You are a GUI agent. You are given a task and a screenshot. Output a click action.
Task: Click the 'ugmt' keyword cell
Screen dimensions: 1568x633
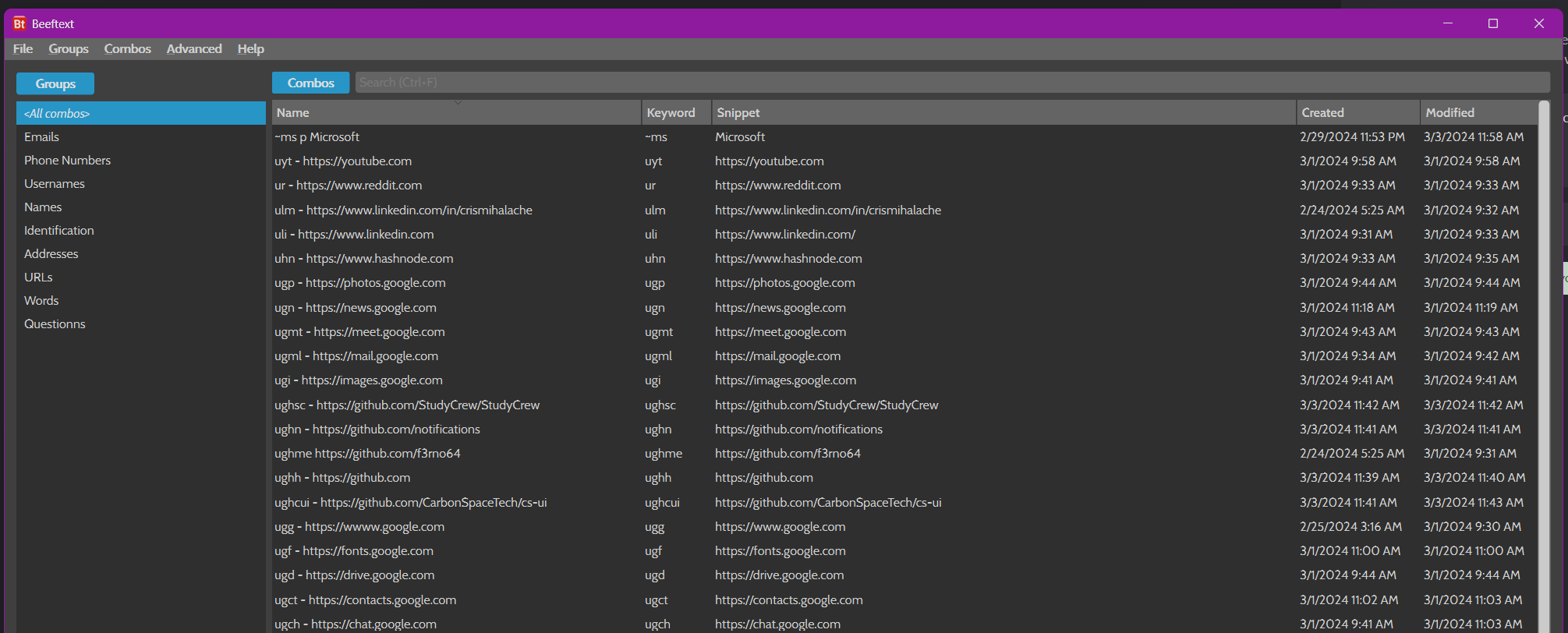click(659, 331)
